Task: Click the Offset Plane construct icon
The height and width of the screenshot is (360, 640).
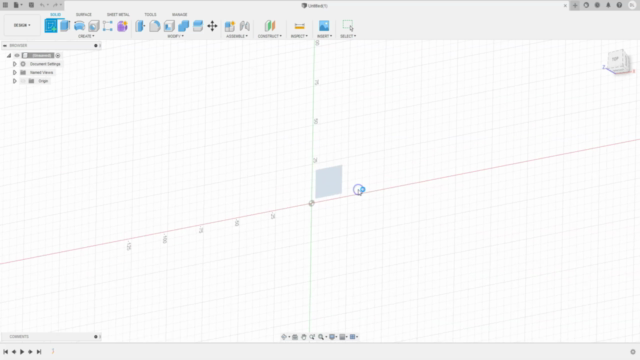Action: 270,26
